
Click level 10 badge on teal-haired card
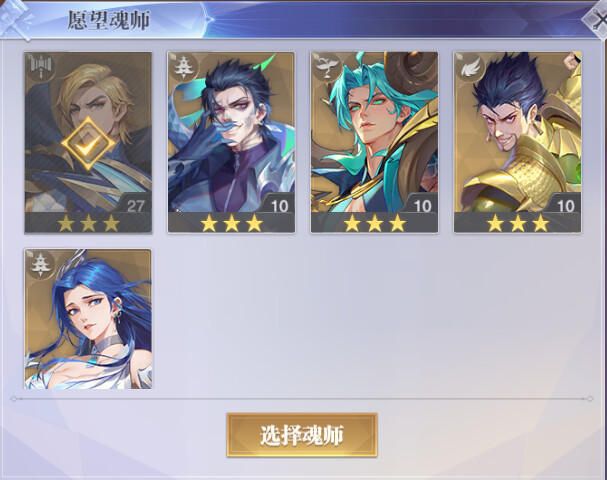pos(422,206)
